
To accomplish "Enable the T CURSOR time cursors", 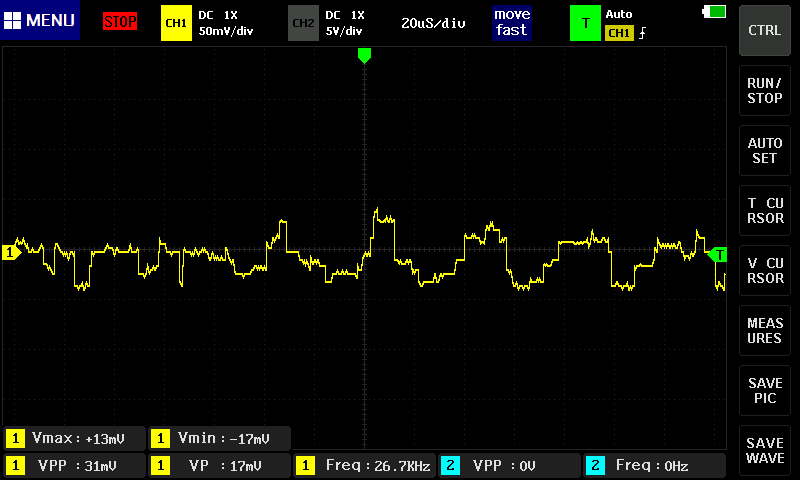I will (x=764, y=211).
